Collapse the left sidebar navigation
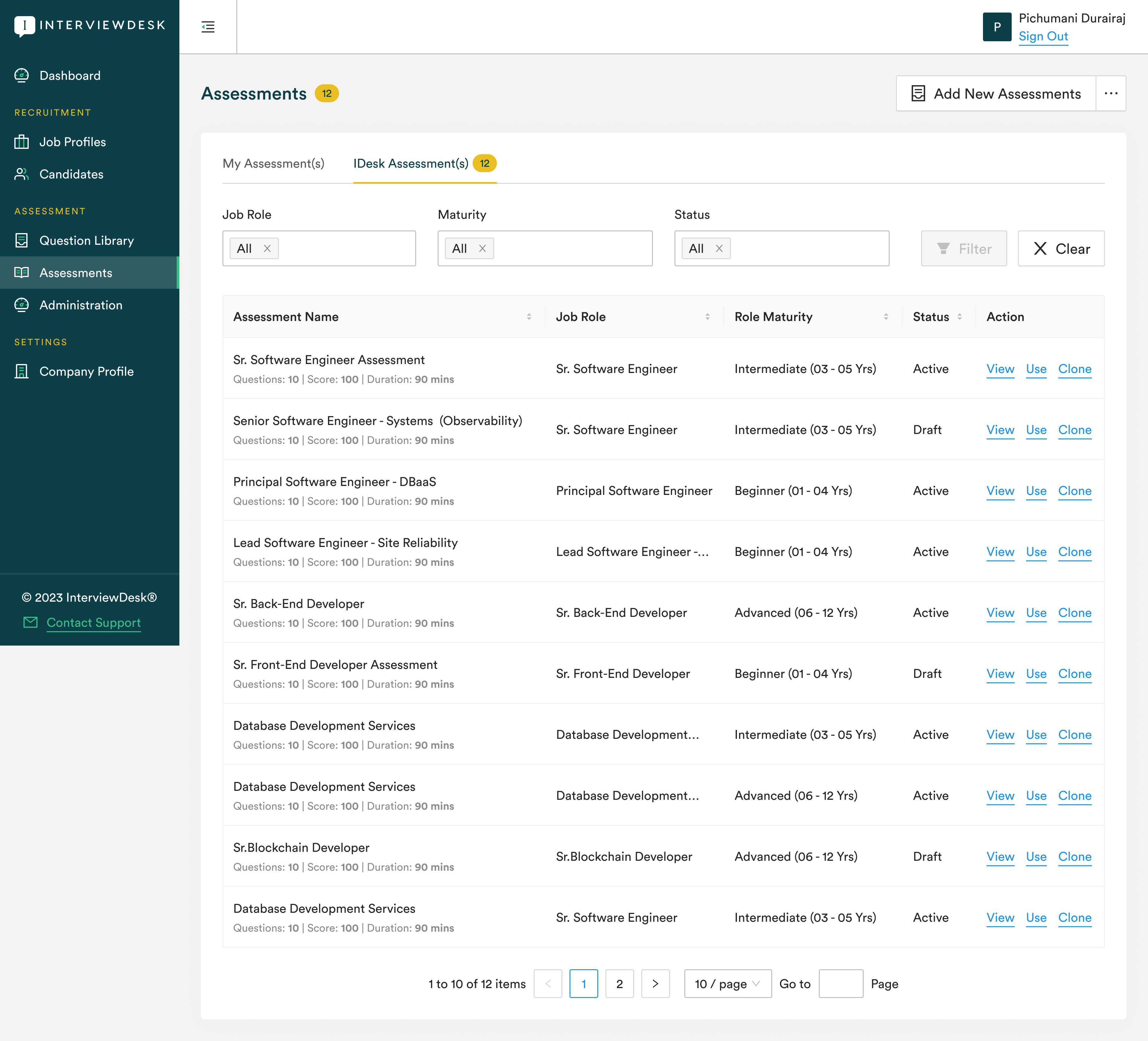Screen dimensions: 1148x1041 pos(208,26)
